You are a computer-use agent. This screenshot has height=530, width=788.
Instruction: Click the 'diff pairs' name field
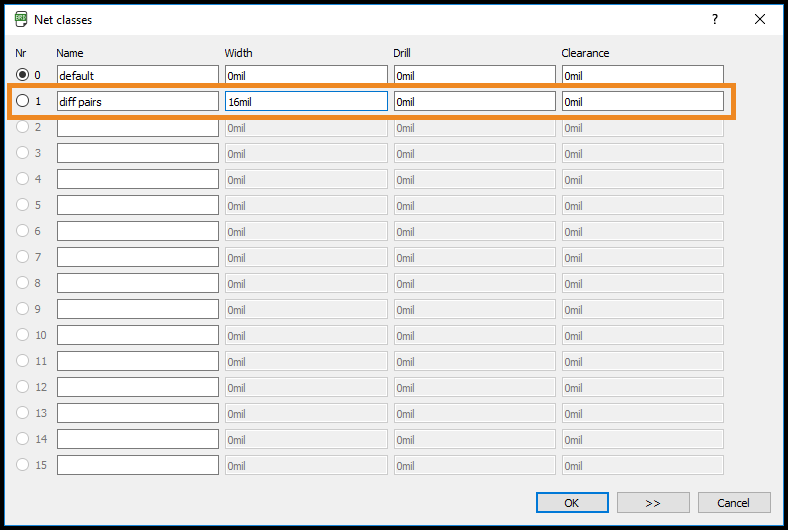(x=137, y=101)
